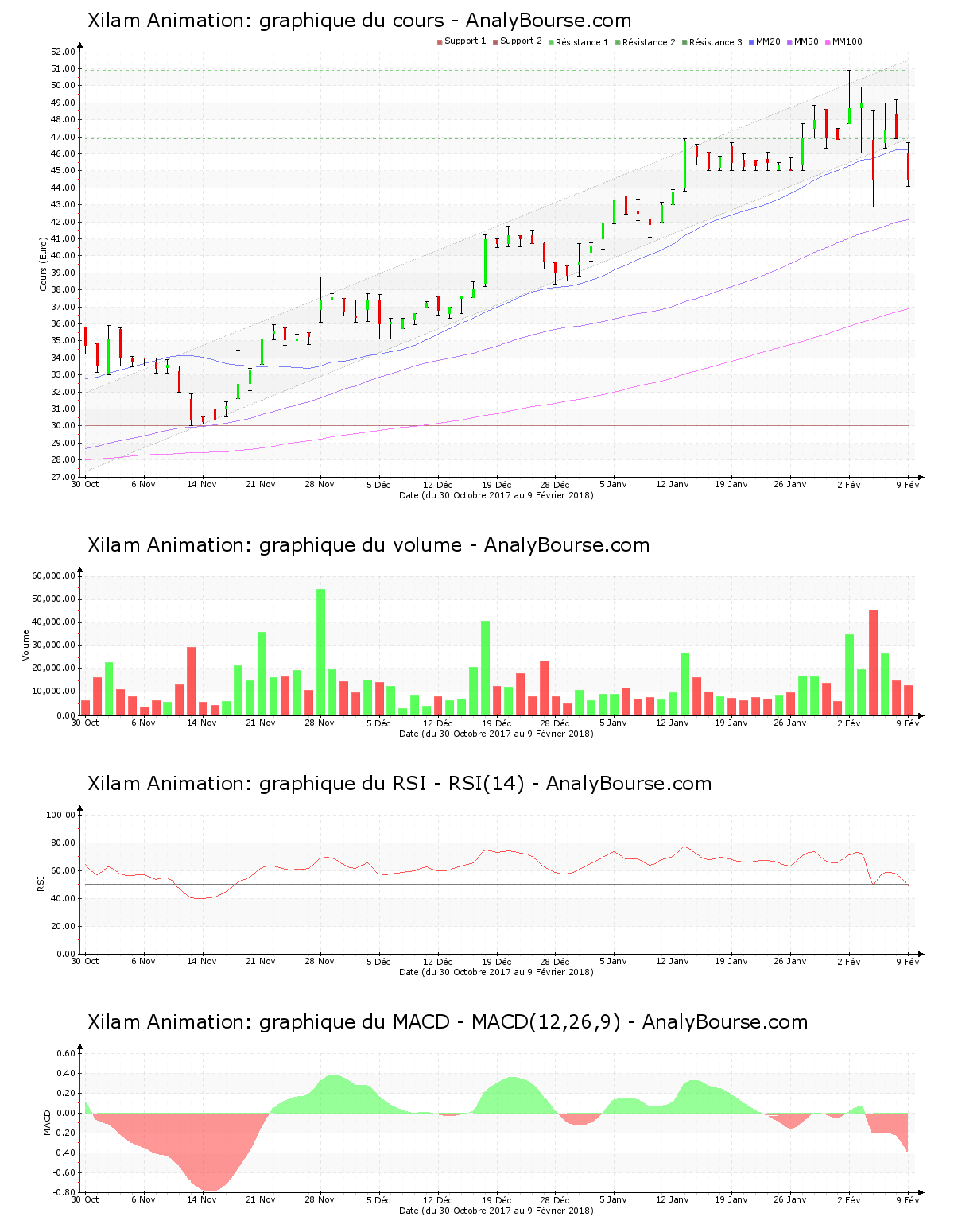
Task: Click the 'graphique du MACD - MACD(12,26,9)' title
Action: pos(448,1022)
